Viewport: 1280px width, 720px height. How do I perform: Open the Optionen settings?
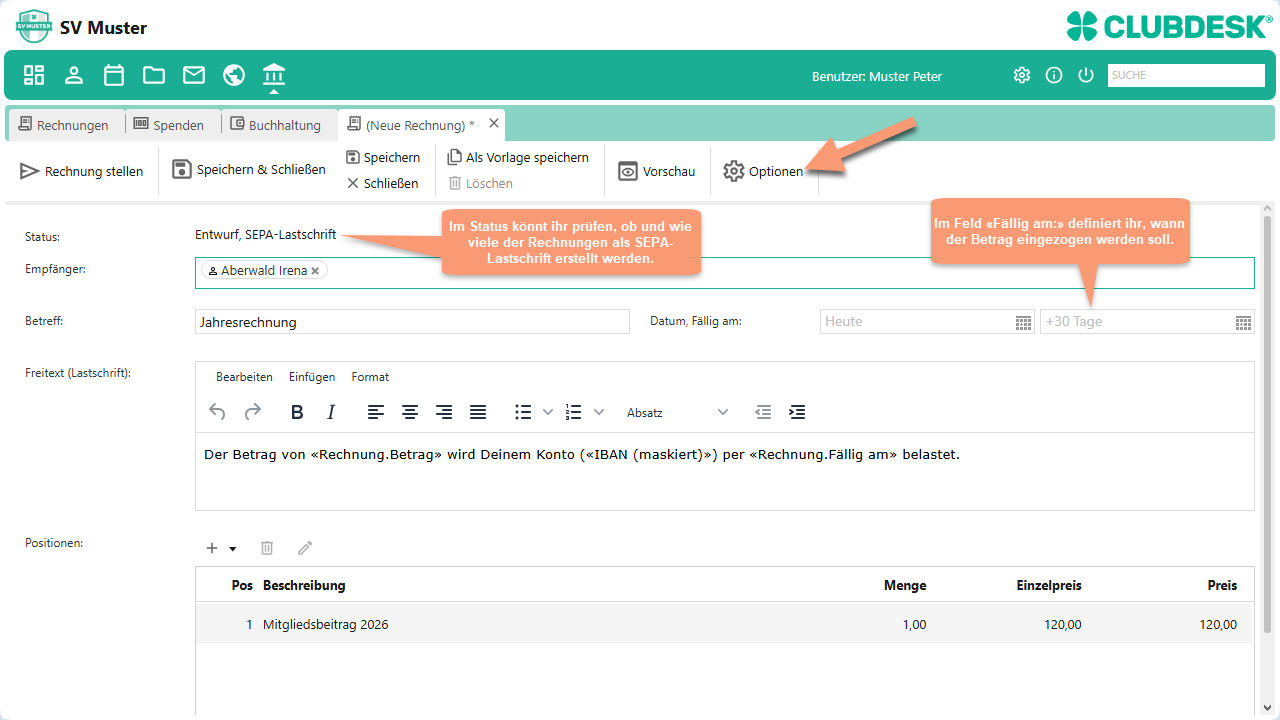pyautogui.click(x=764, y=171)
